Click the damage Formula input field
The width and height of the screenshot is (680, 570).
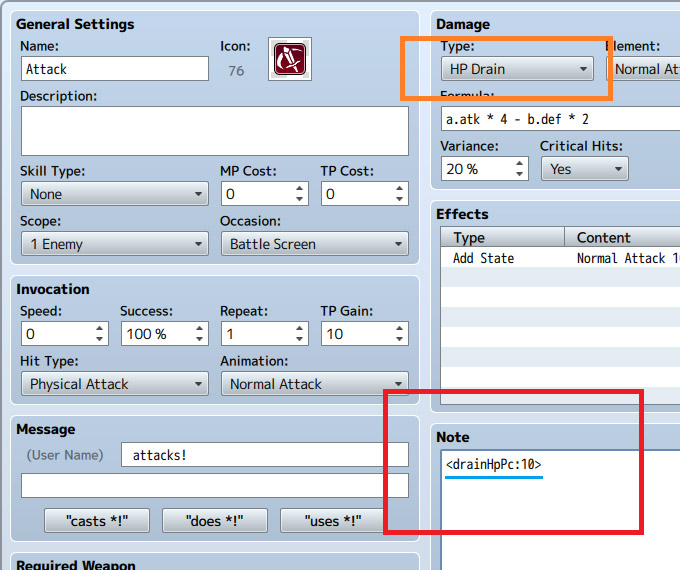pos(561,118)
